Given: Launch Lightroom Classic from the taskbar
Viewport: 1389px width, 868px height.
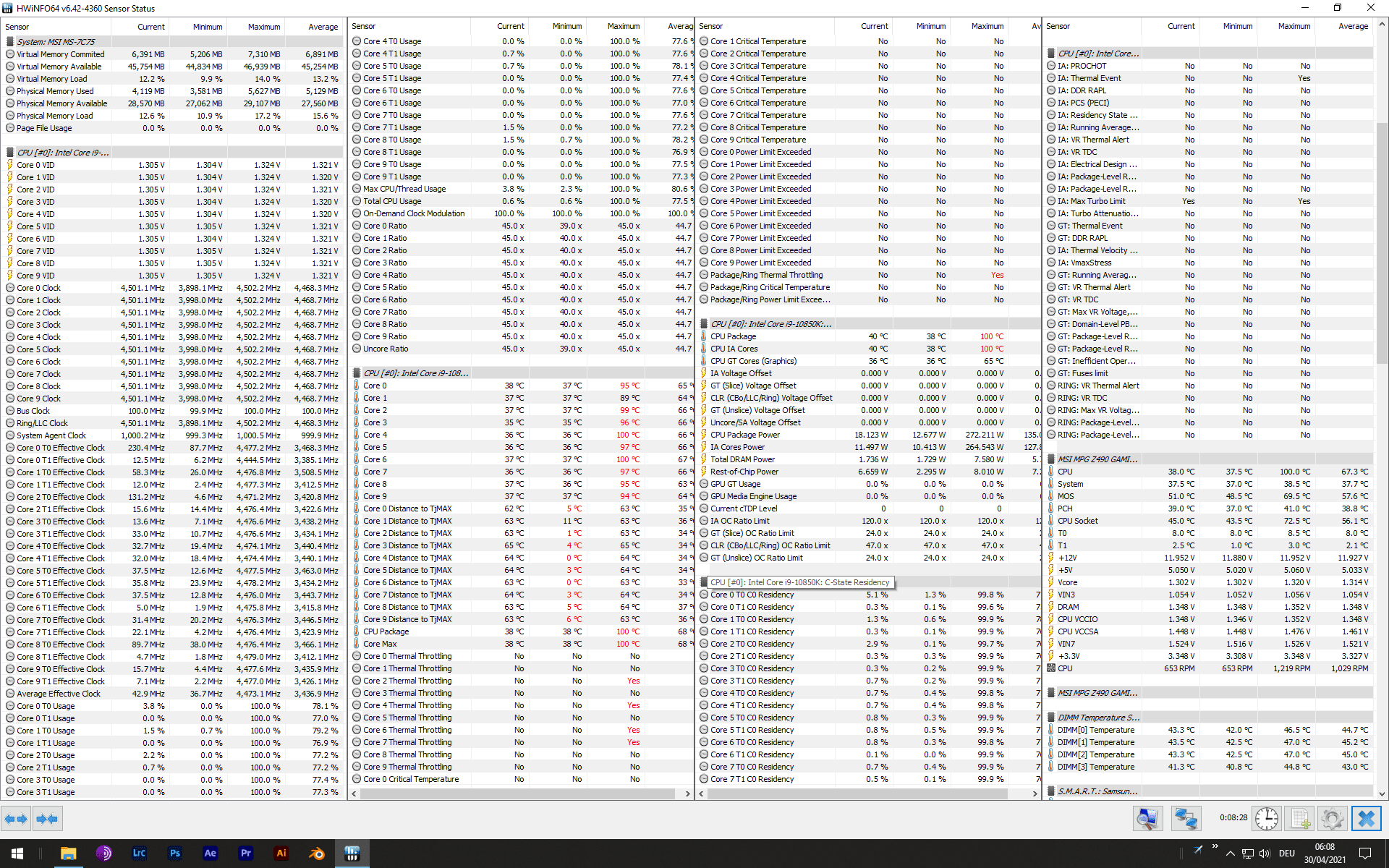Looking at the screenshot, I should coord(139,854).
